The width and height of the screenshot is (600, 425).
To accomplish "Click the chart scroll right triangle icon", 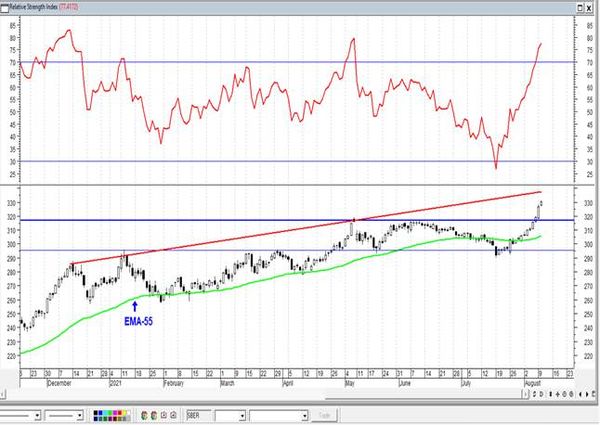I will tap(587, 394).
